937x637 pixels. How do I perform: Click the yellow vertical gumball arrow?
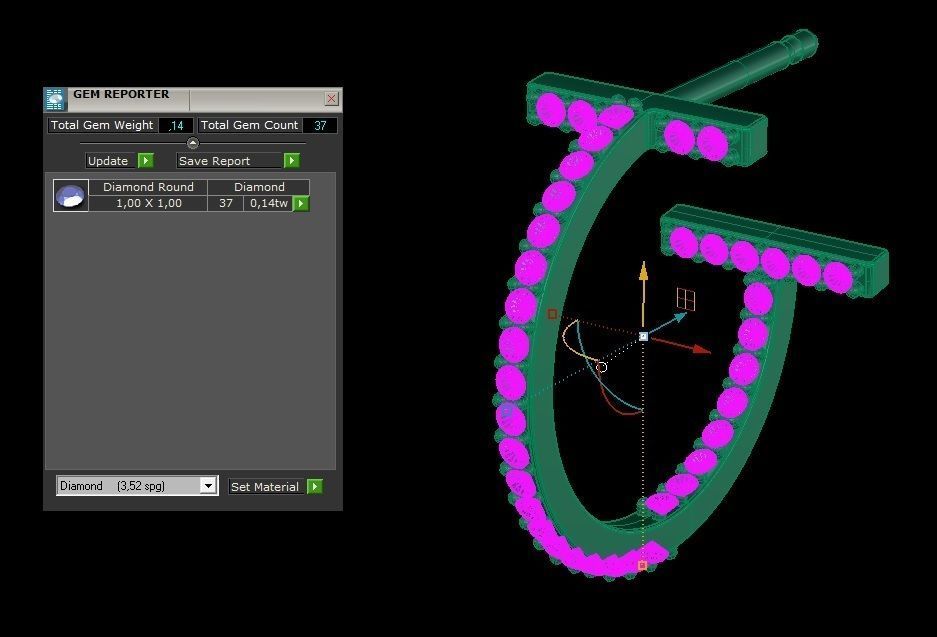coord(643,272)
